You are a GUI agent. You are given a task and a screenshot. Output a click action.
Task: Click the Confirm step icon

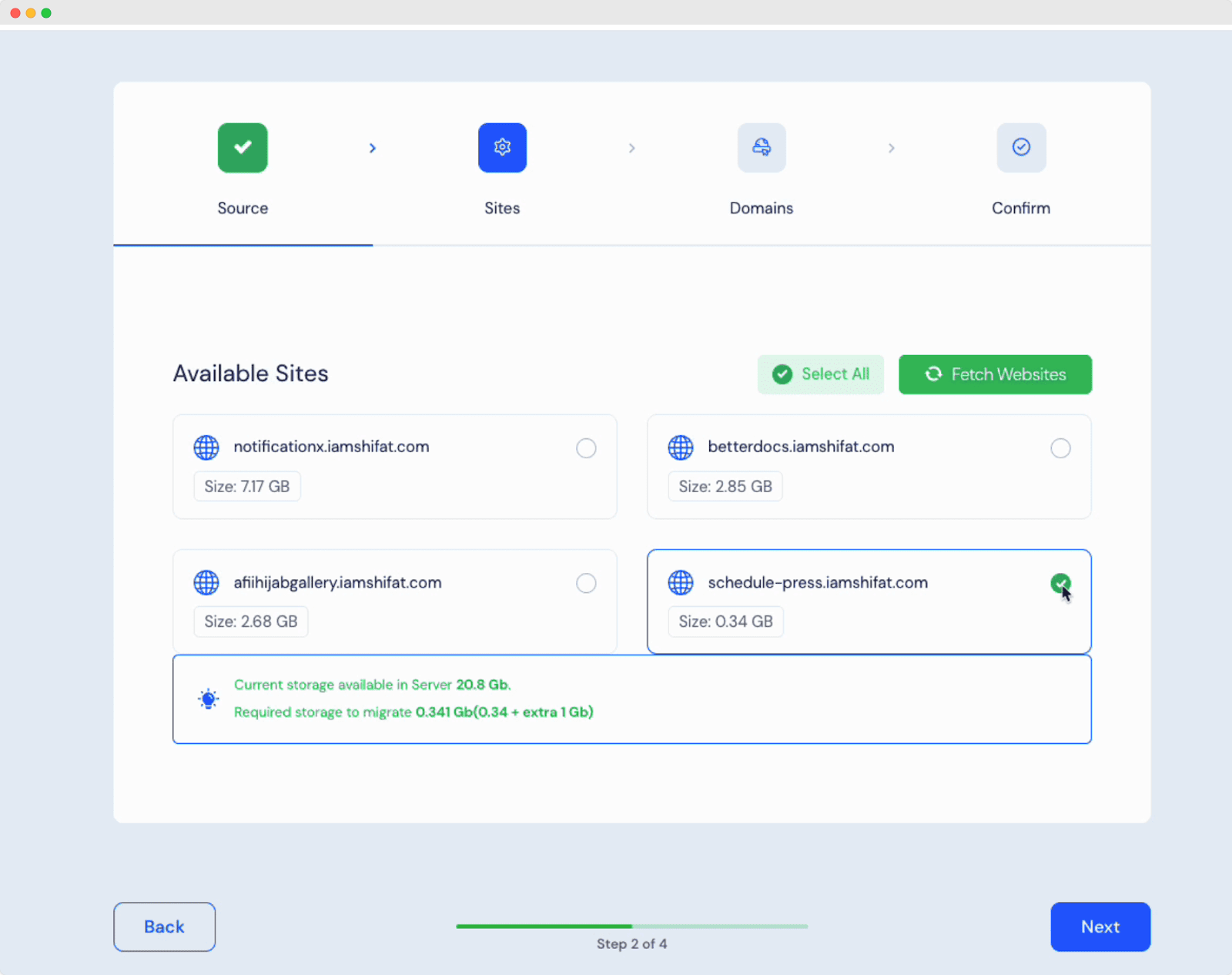pyautogui.click(x=1021, y=147)
